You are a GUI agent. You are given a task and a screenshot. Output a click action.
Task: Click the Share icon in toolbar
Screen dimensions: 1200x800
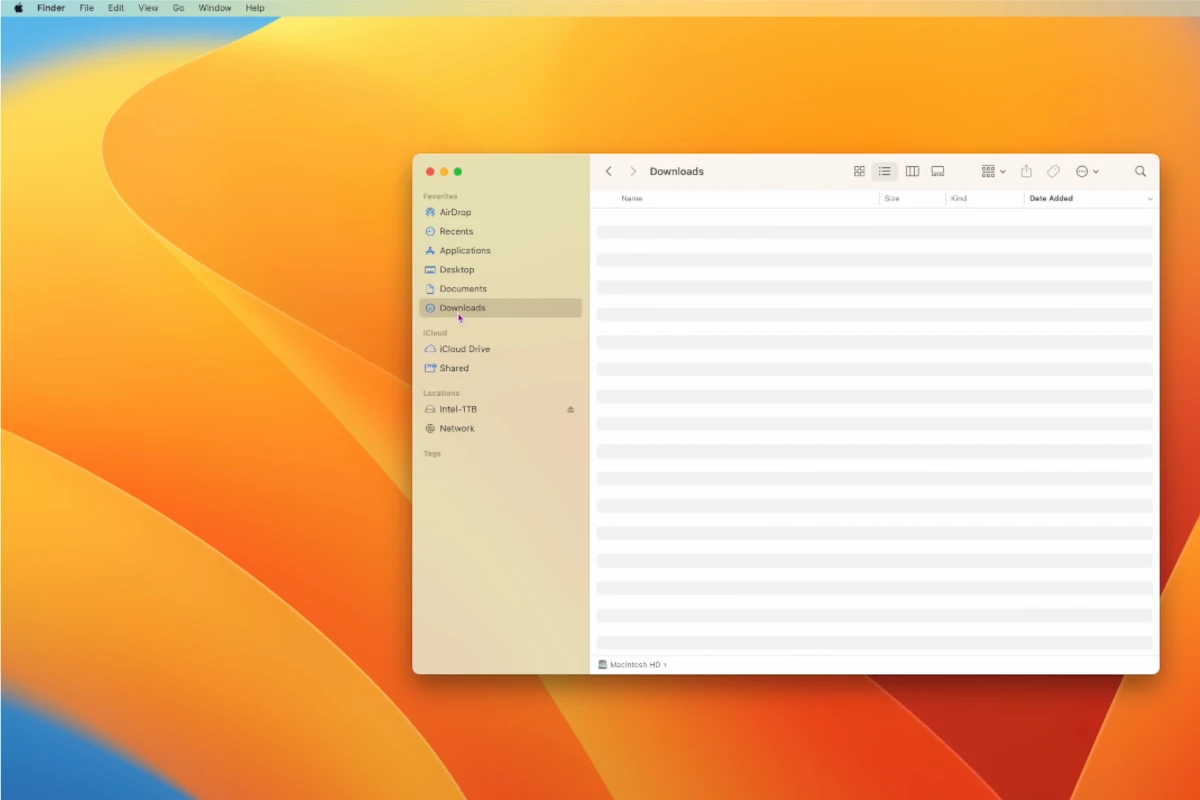pos(1026,172)
